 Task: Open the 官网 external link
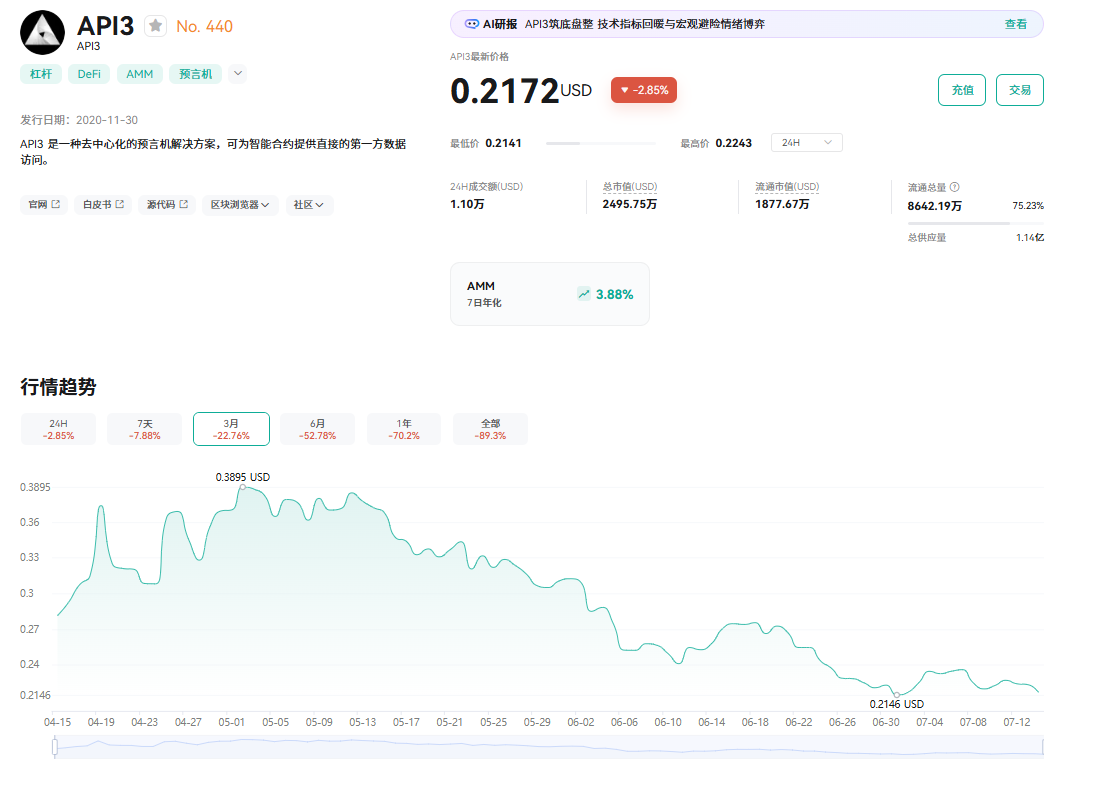pos(44,205)
